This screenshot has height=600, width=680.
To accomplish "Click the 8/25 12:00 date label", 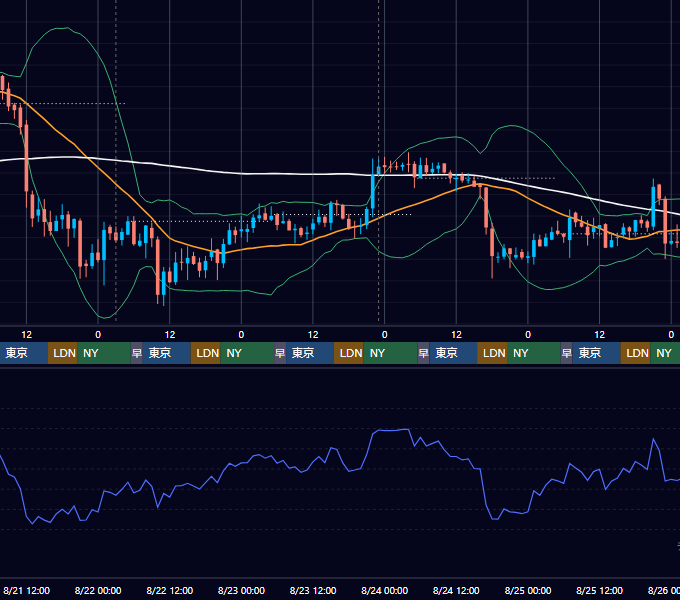I will 599,590.
